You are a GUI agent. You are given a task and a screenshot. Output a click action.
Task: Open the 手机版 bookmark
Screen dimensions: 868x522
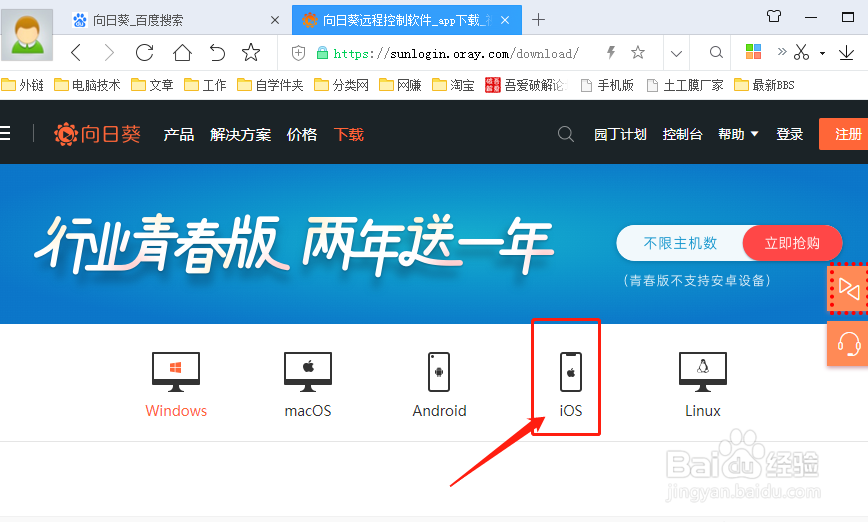click(x=607, y=85)
